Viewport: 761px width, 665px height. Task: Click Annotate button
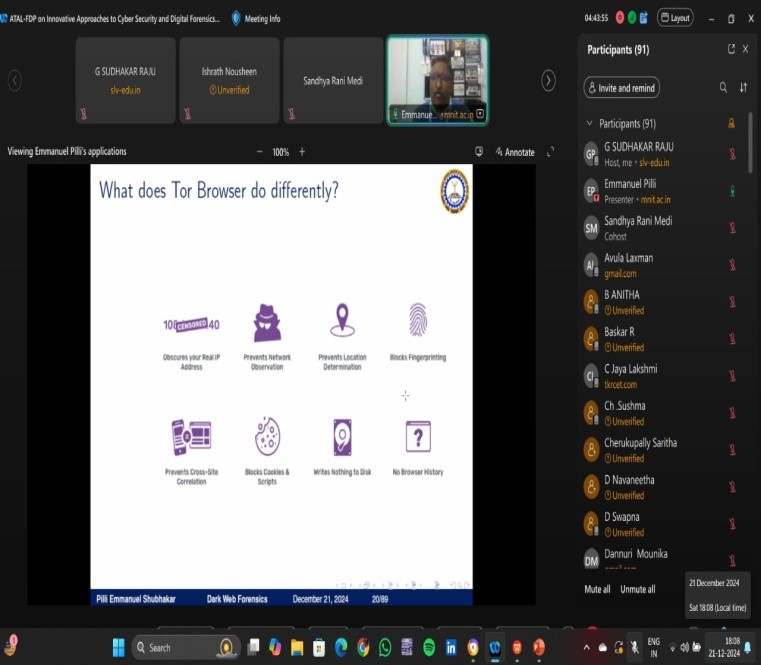click(x=515, y=152)
